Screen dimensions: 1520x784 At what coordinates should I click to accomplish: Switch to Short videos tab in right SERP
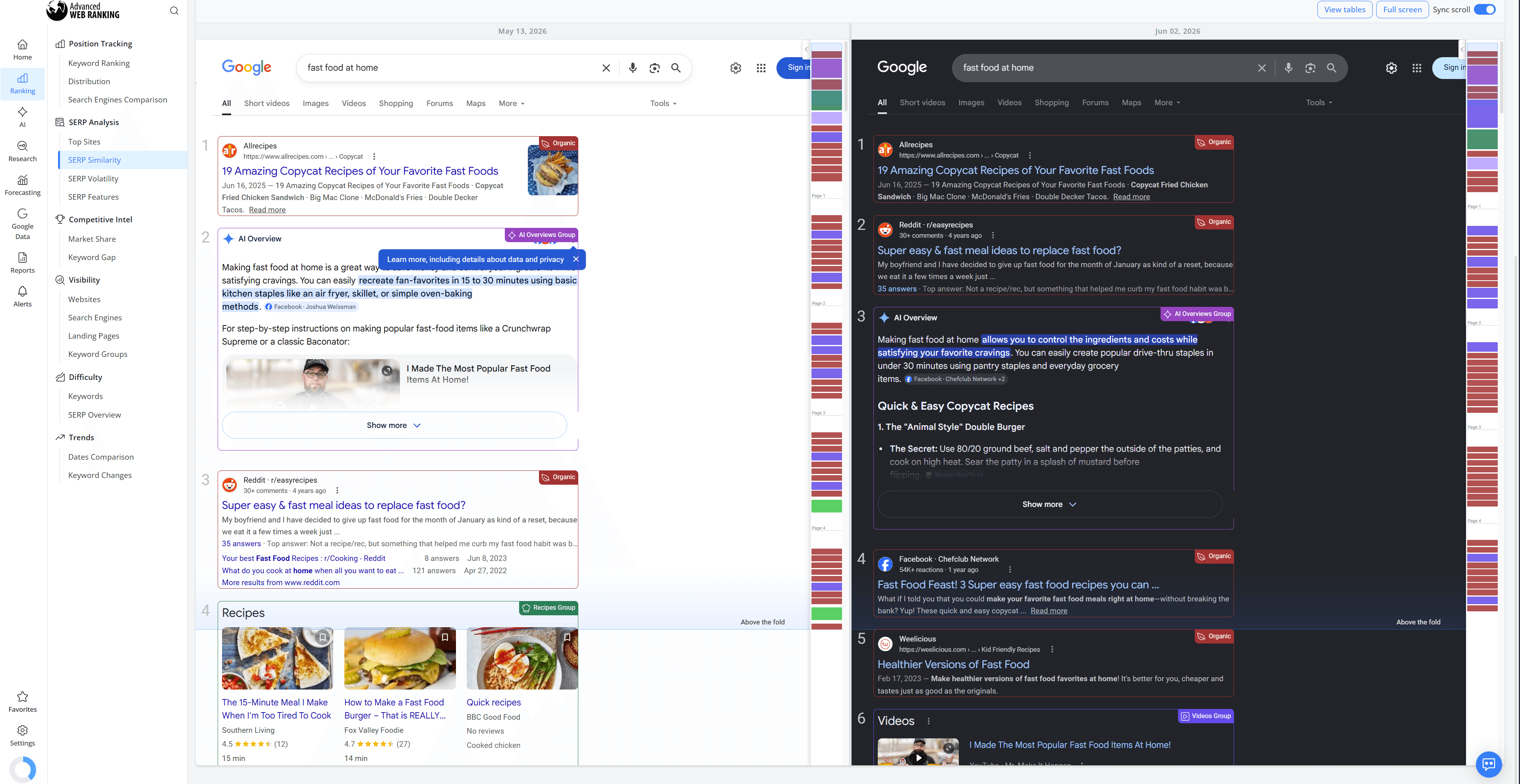922,103
